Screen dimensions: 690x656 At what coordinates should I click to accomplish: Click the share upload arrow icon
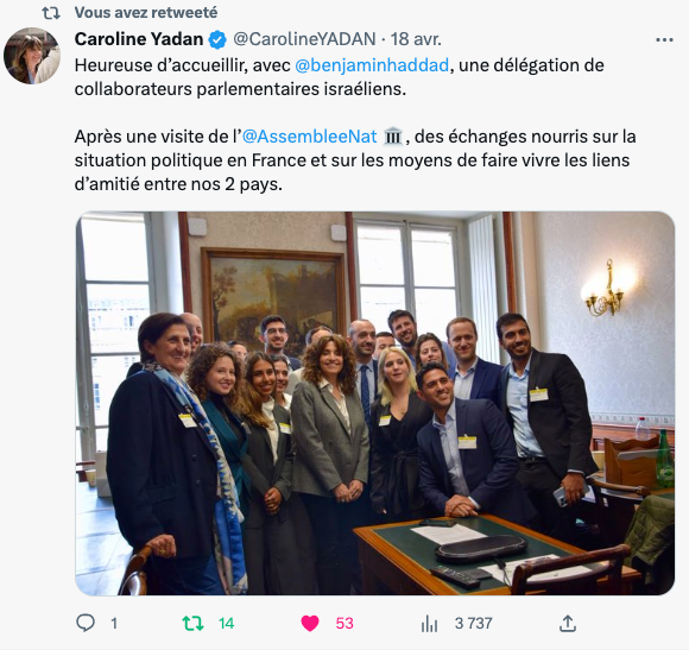568,623
